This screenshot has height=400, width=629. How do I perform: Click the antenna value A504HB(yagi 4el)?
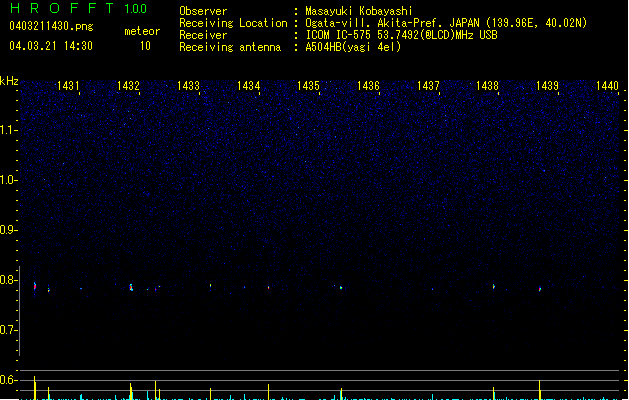[353, 47]
